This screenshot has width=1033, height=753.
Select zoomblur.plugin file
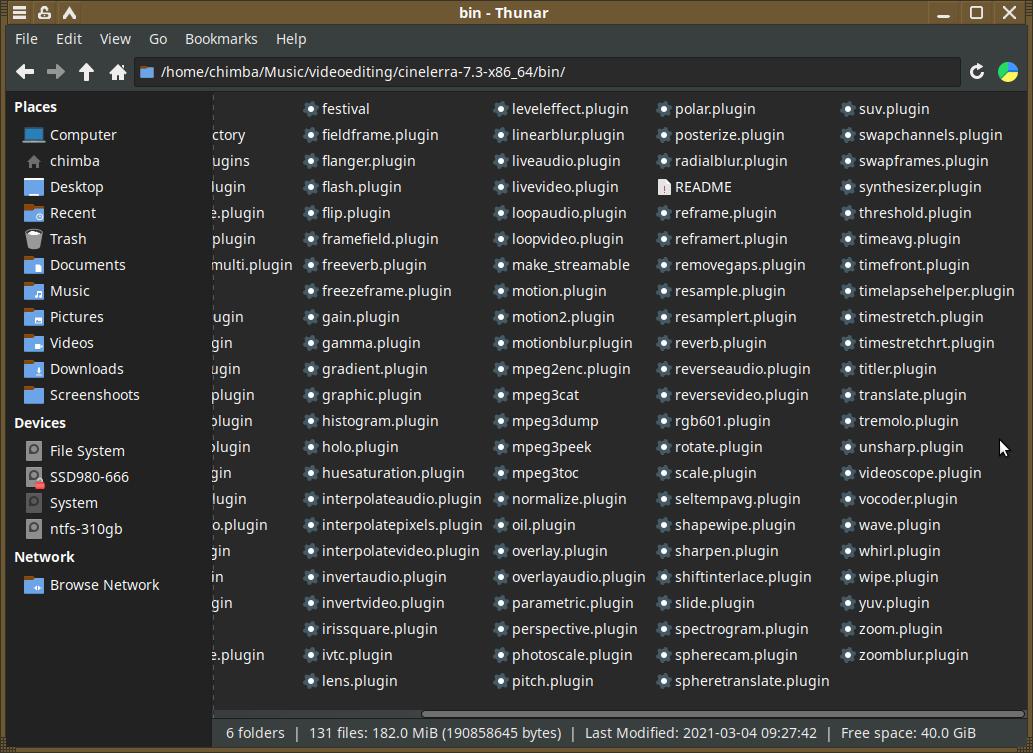905,655
